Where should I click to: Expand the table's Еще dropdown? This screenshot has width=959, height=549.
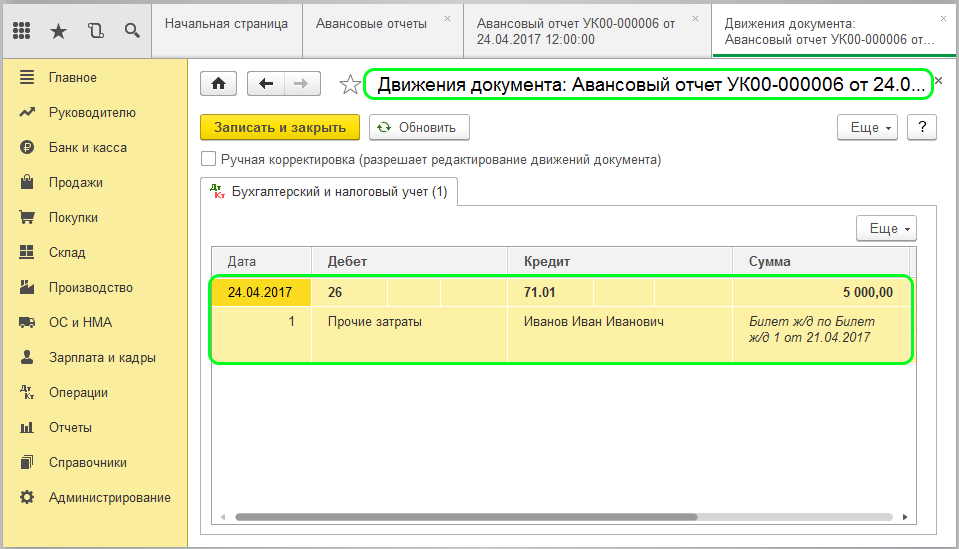click(885, 229)
